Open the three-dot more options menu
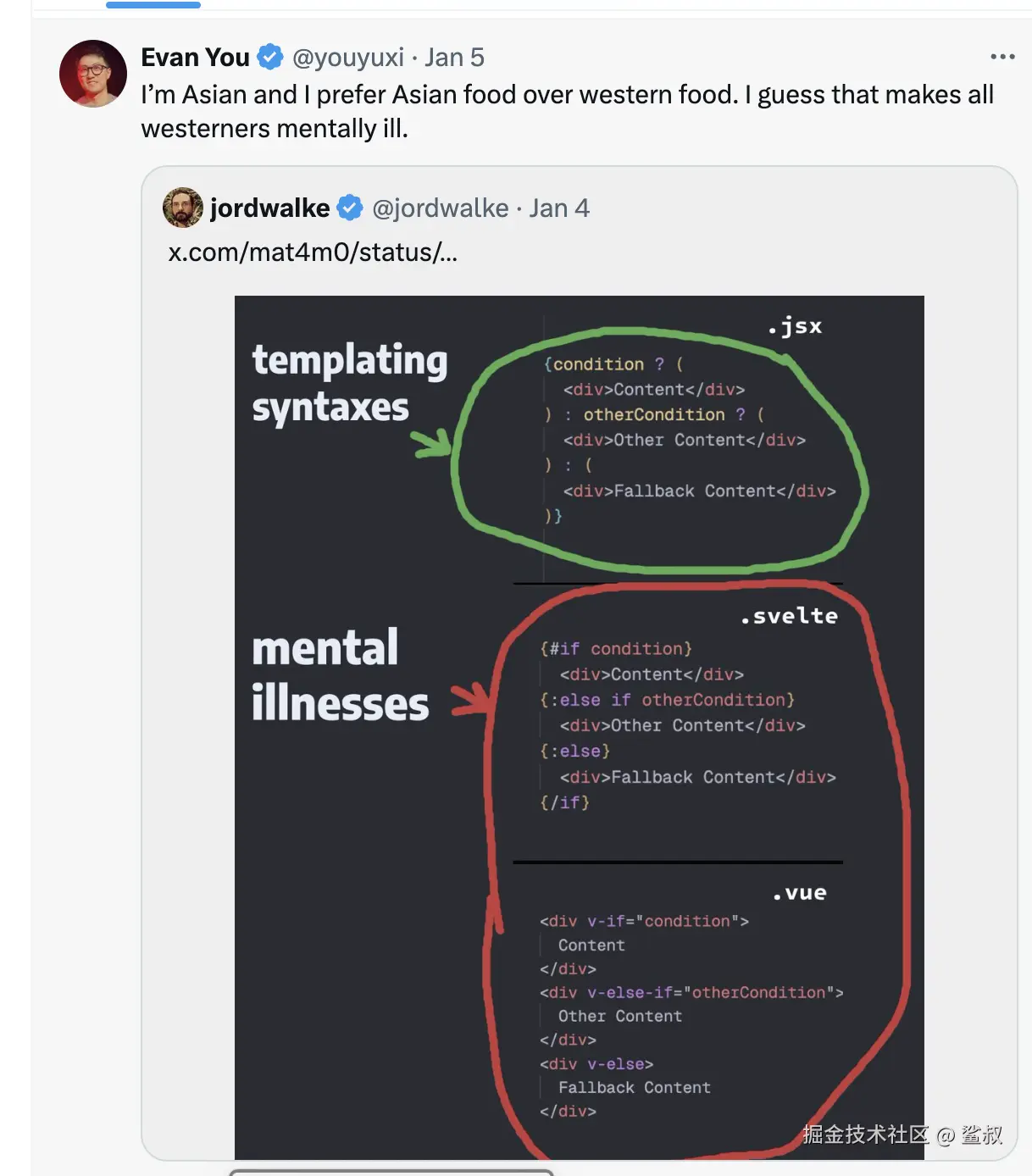Image resolution: width=1032 pixels, height=1176 pixels. 1002,57
